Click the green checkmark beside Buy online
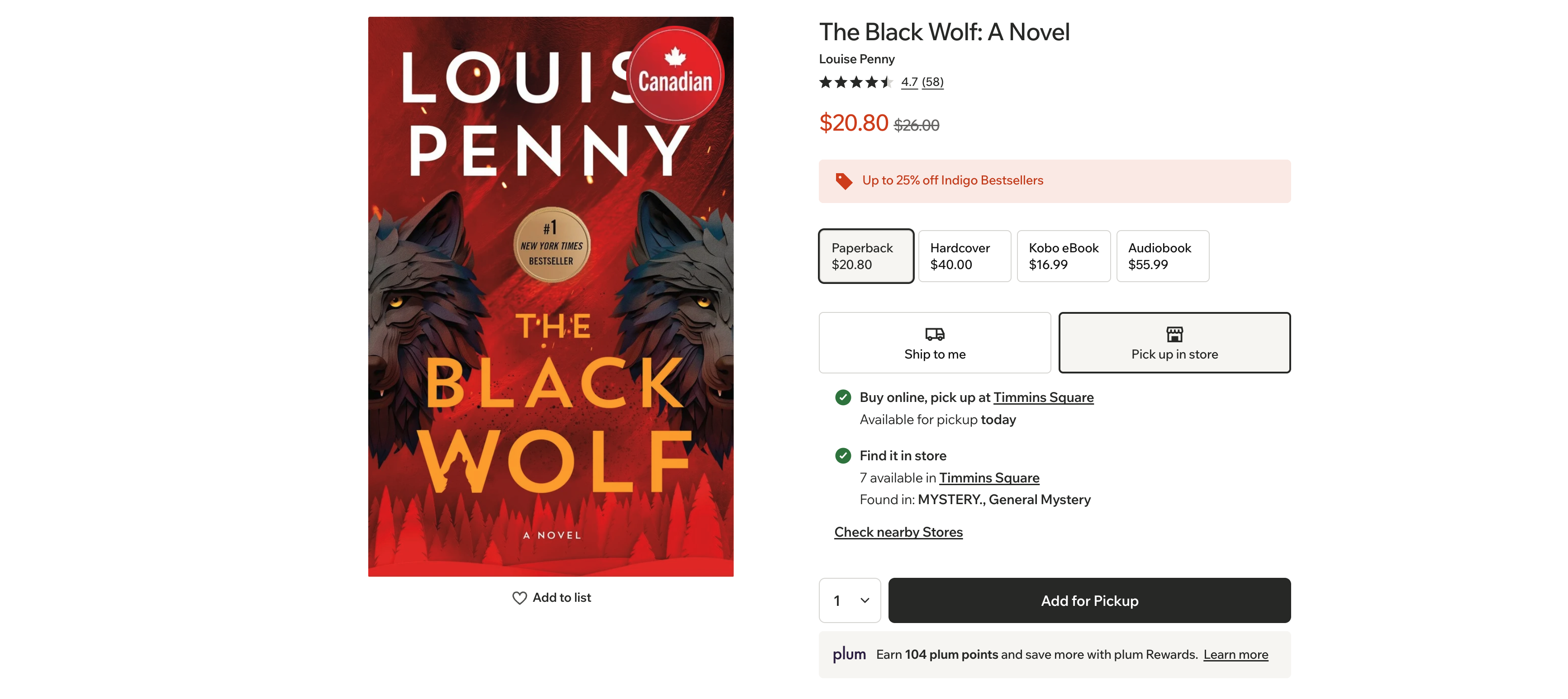The height and width of the screenshot is (699, 1568). (x=843, y=397)
